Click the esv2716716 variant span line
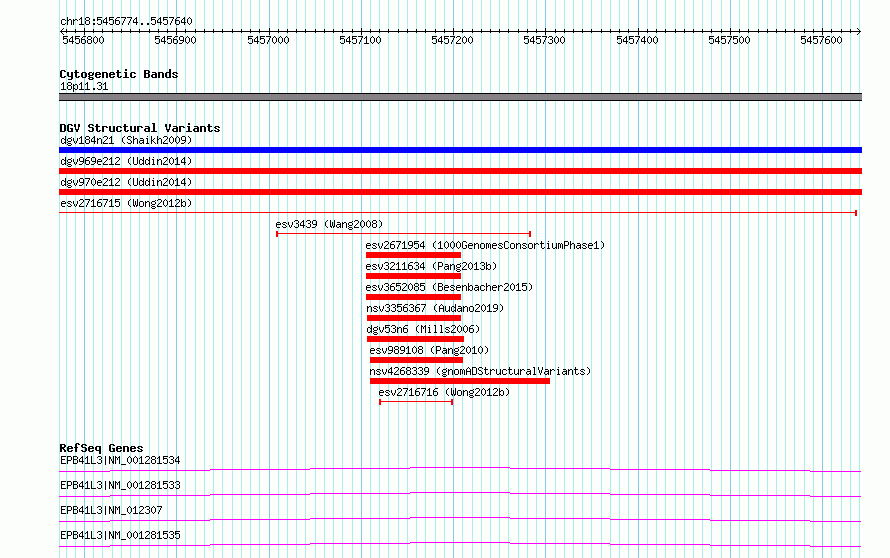Image resolution: width=890 pixels, height=558 pixels. click(416, 402)
